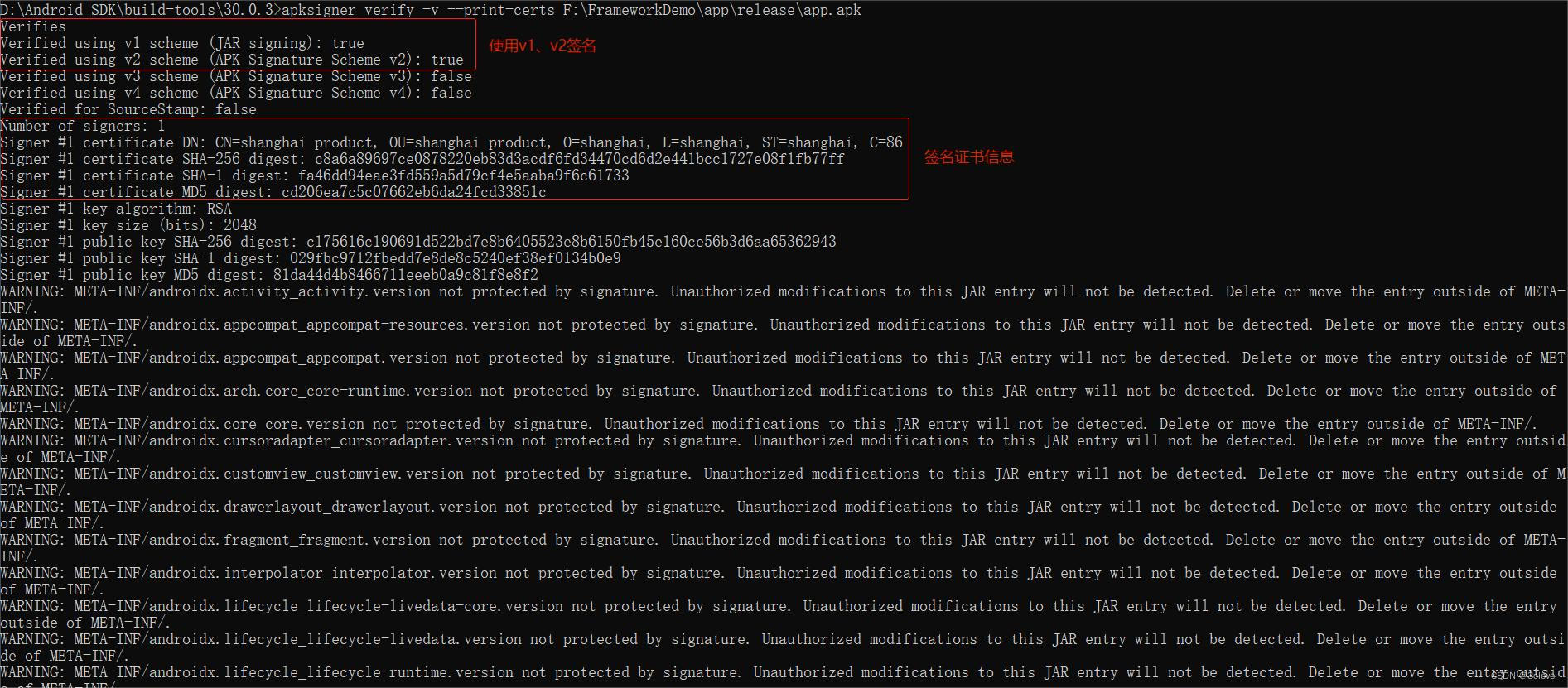Click the androidx.fragment_fragment.version warning
This screenshot has width=1568, height=688.
click(x=783, y=548)
